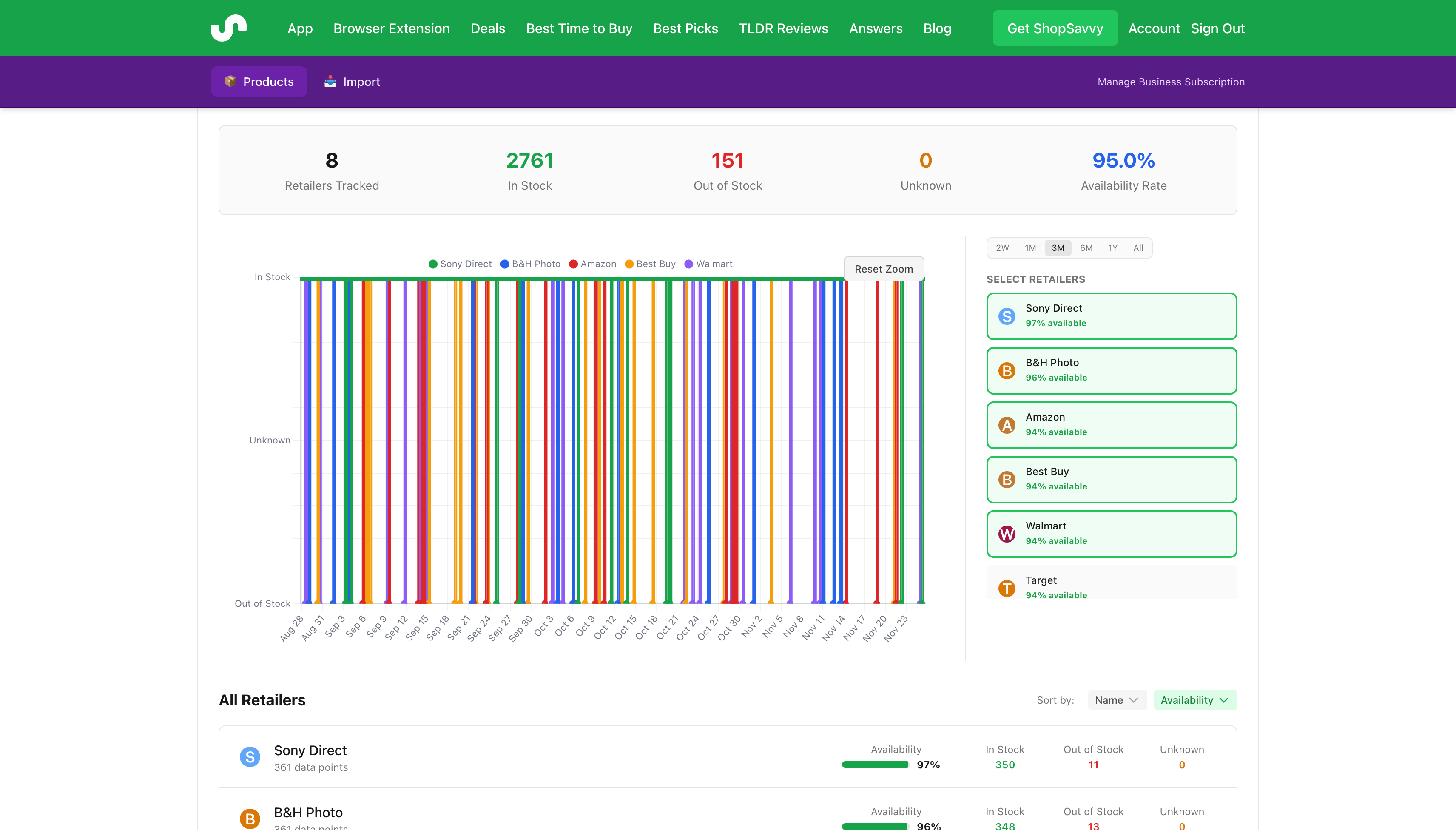The height and width of the screenshot is (830, 1456).
Task: Expand the Availability sort dropdown
Action: coord(1195,699)
